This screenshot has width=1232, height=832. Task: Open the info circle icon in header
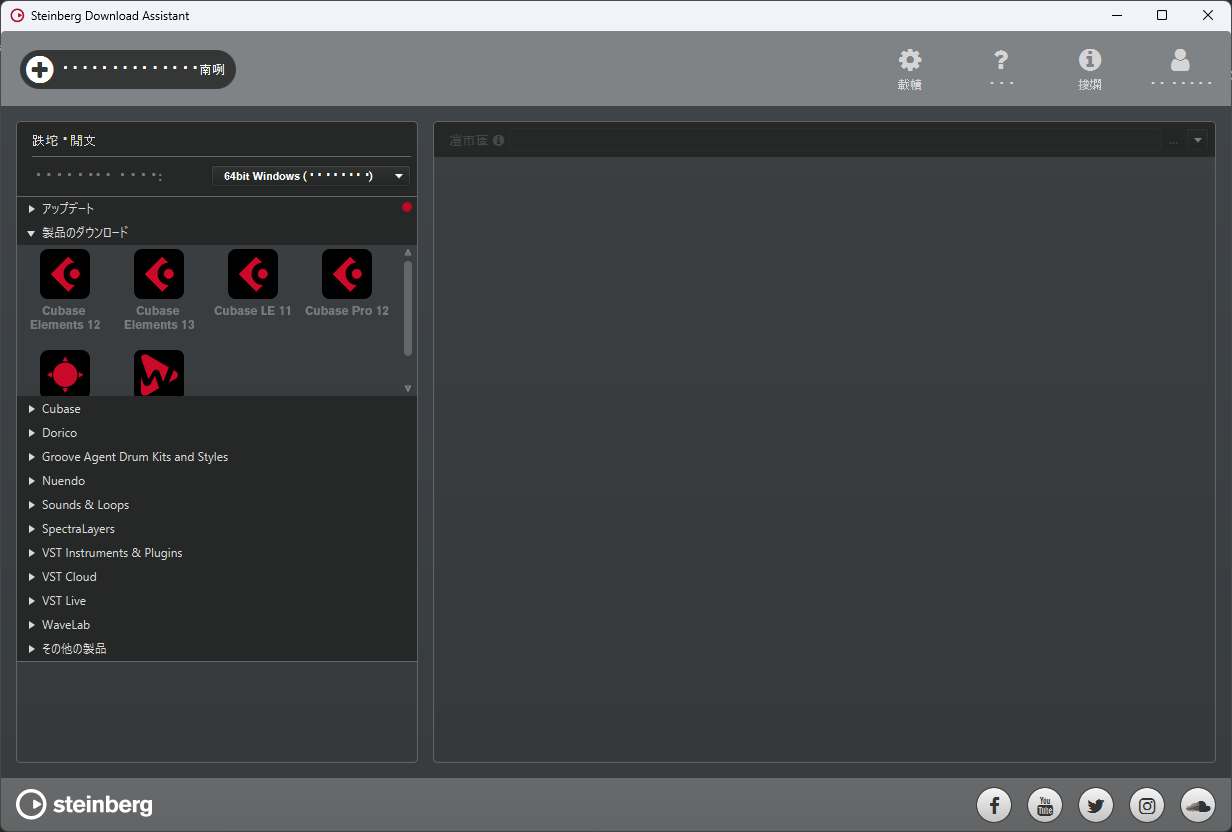click(x=1090, y=60)
